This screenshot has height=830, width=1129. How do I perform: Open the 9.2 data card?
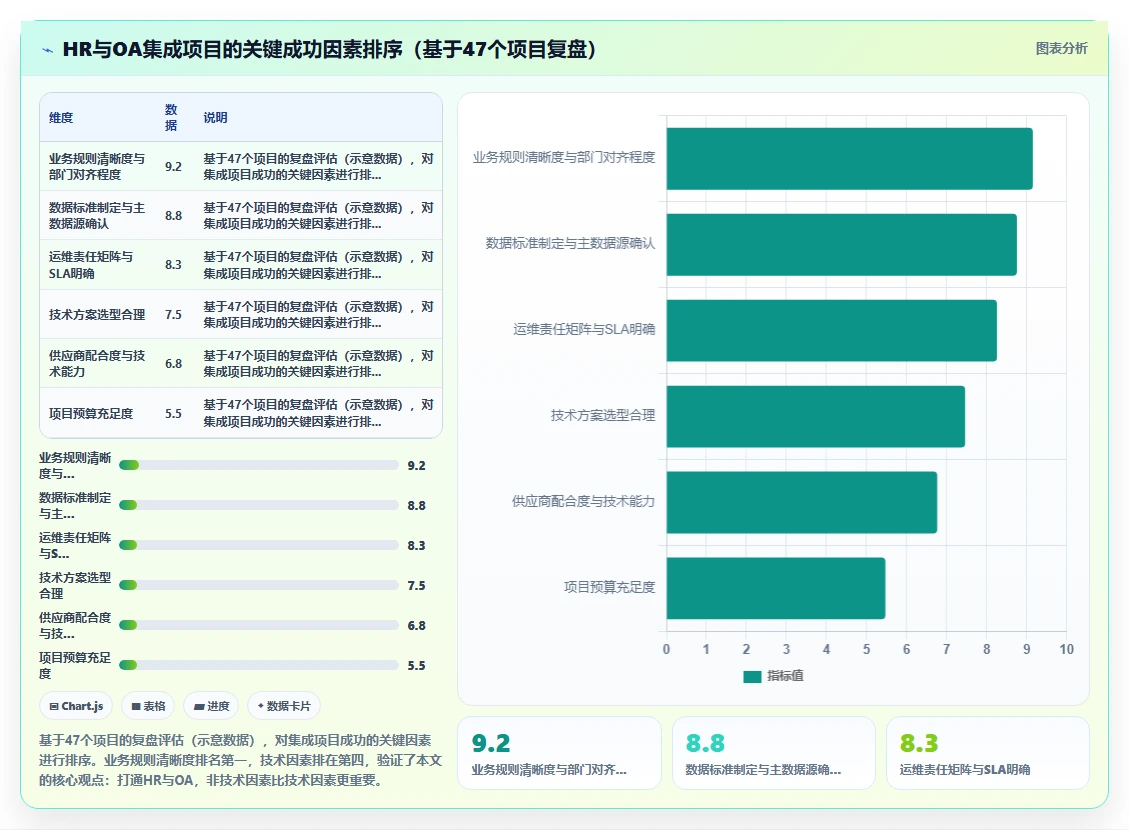pyautogui.click(x=559, y=753)
